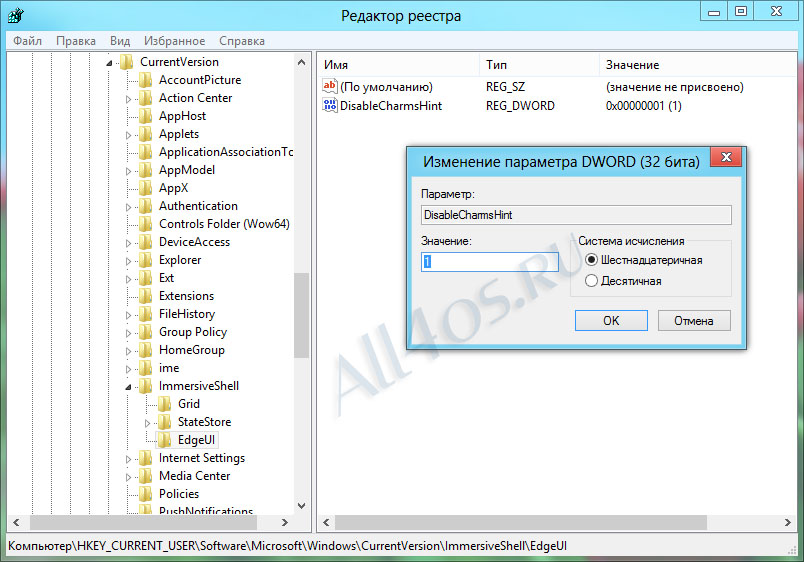Choose the Десятичная radio button
Image resolution: width=804 pixels, height=562 pixels.
pos(591,281)
